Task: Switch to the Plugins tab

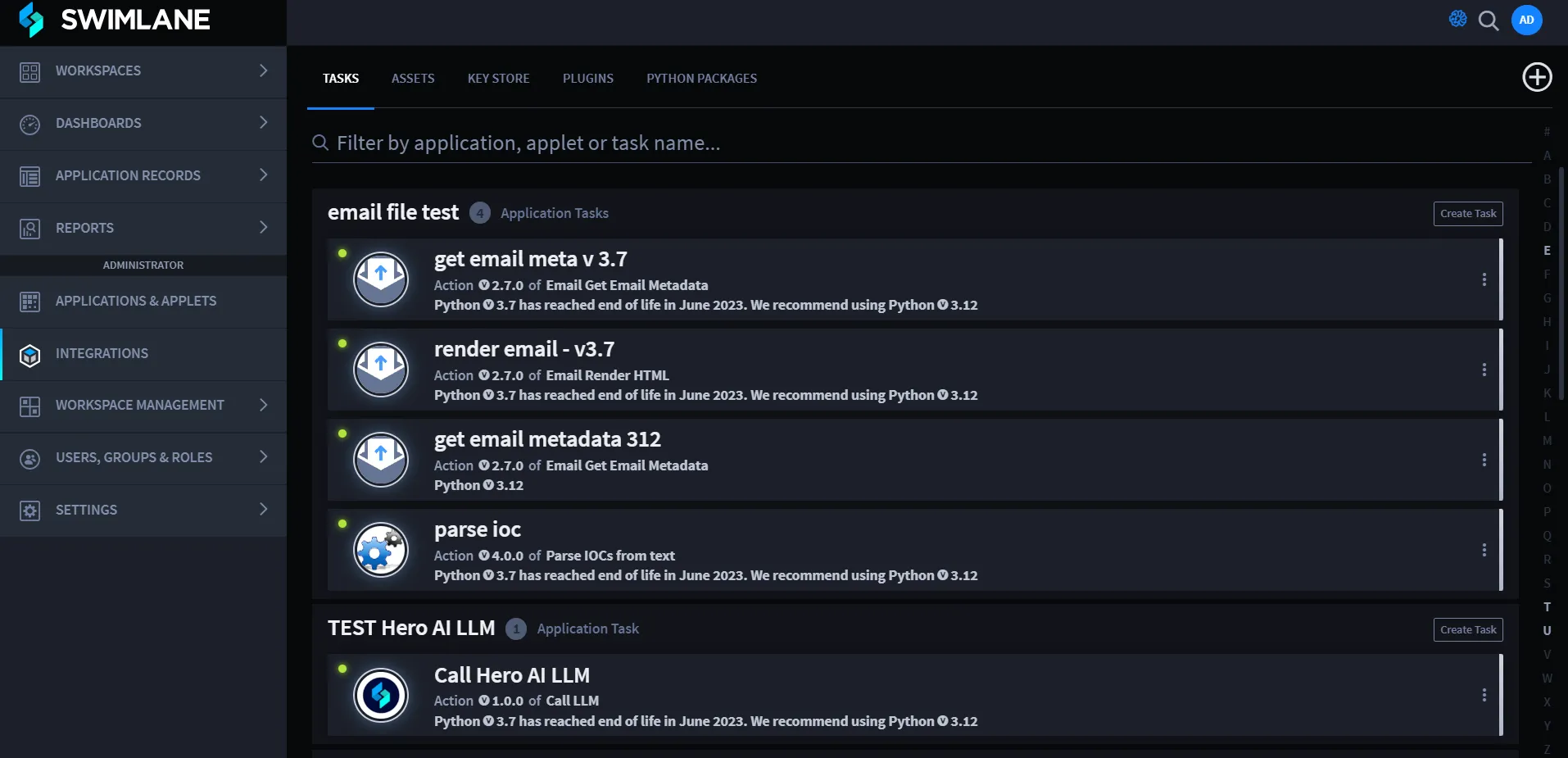Action: pos(587,79)
